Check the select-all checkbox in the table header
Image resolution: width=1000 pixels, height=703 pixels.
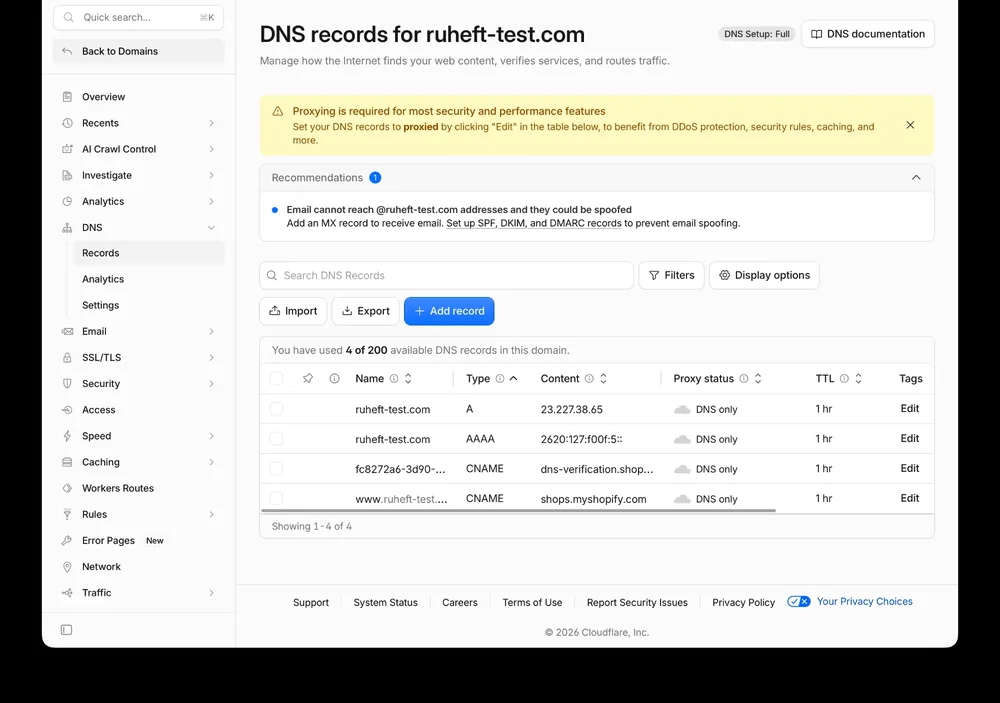[x=276, y=378]
